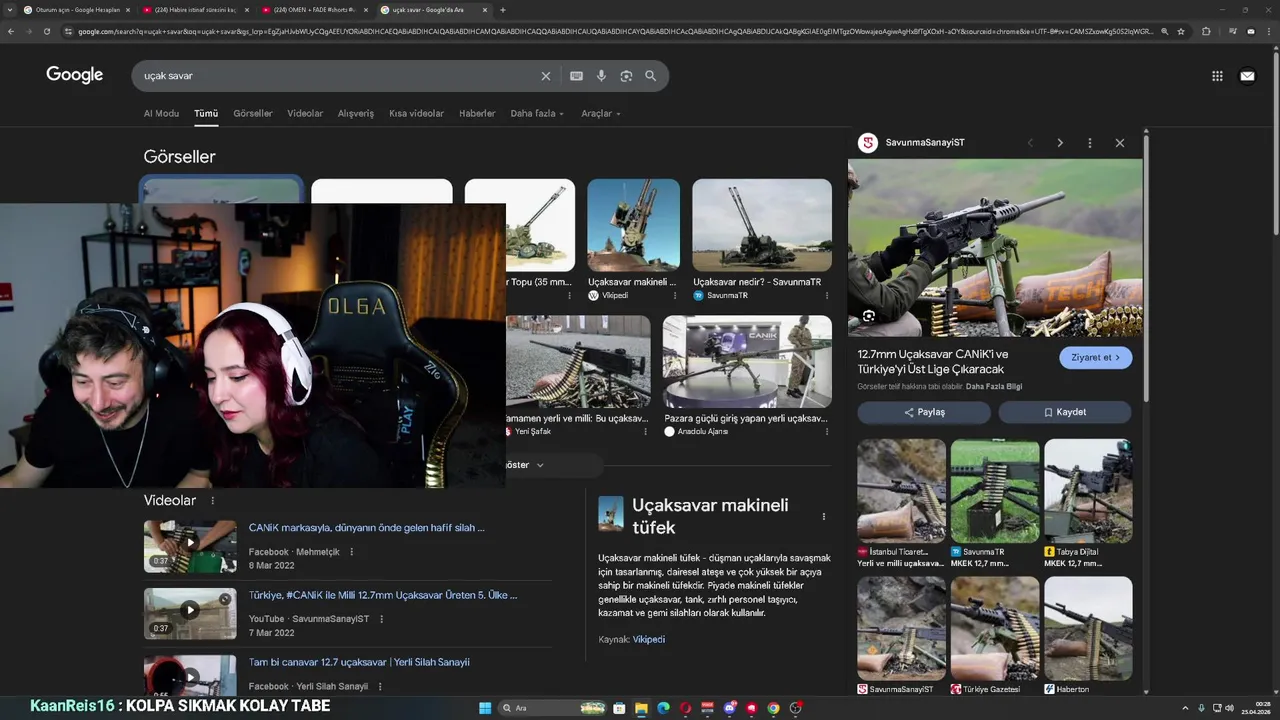Click the Windows taskbar Ara search box

click(x=553, y=708)
